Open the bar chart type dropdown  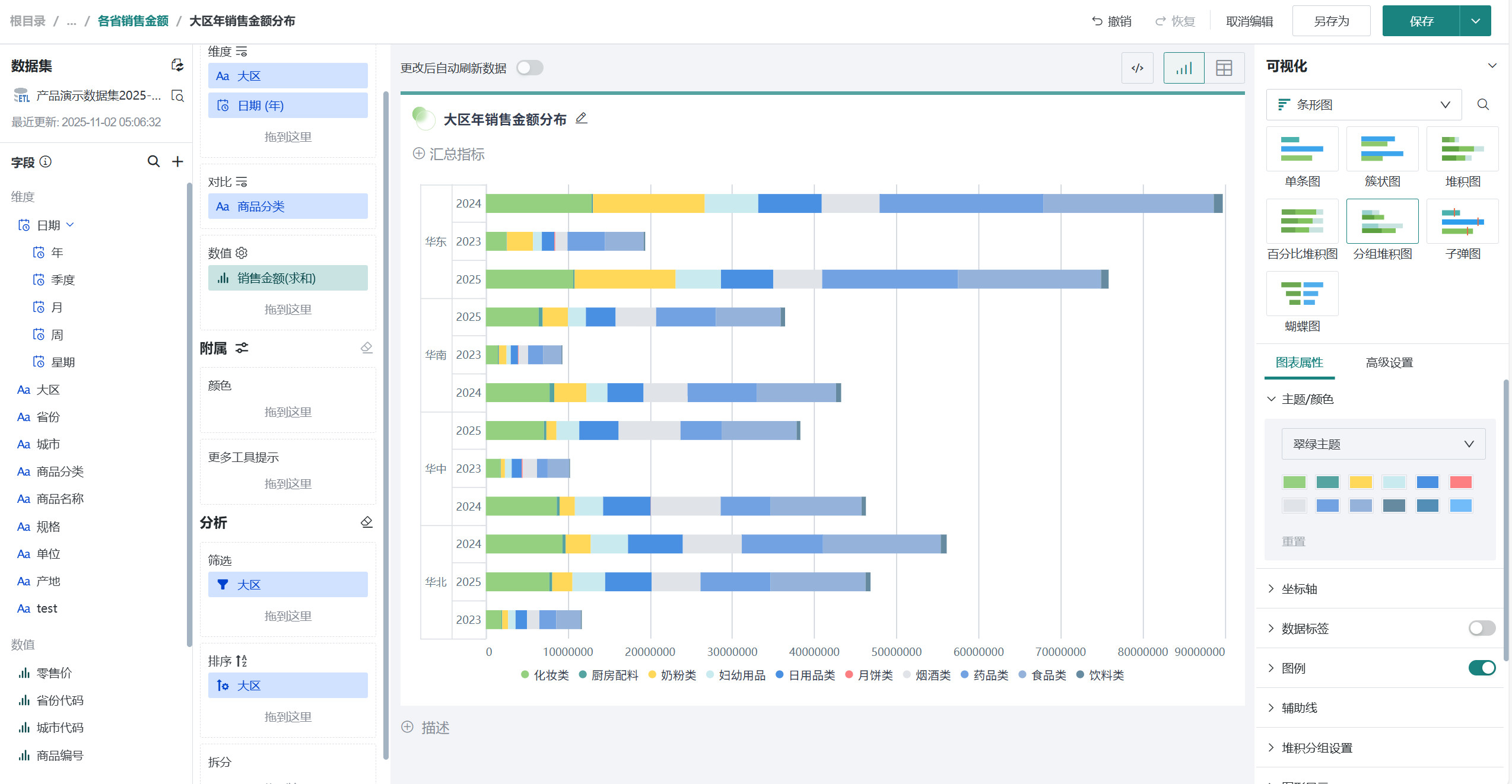tap(1363, 104)
